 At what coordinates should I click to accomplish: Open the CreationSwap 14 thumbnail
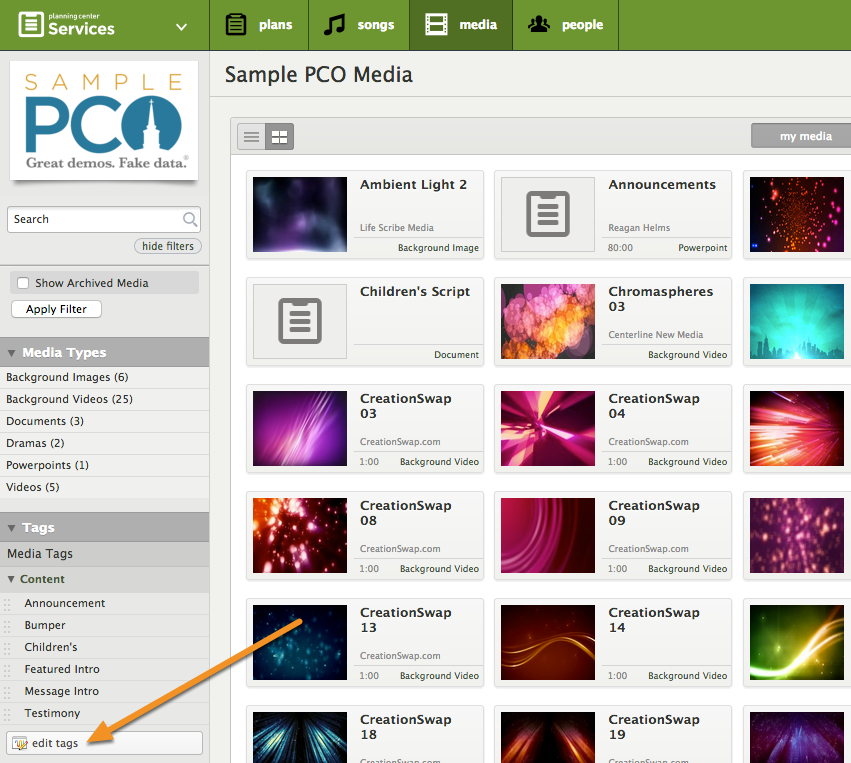tap(548, 642)
